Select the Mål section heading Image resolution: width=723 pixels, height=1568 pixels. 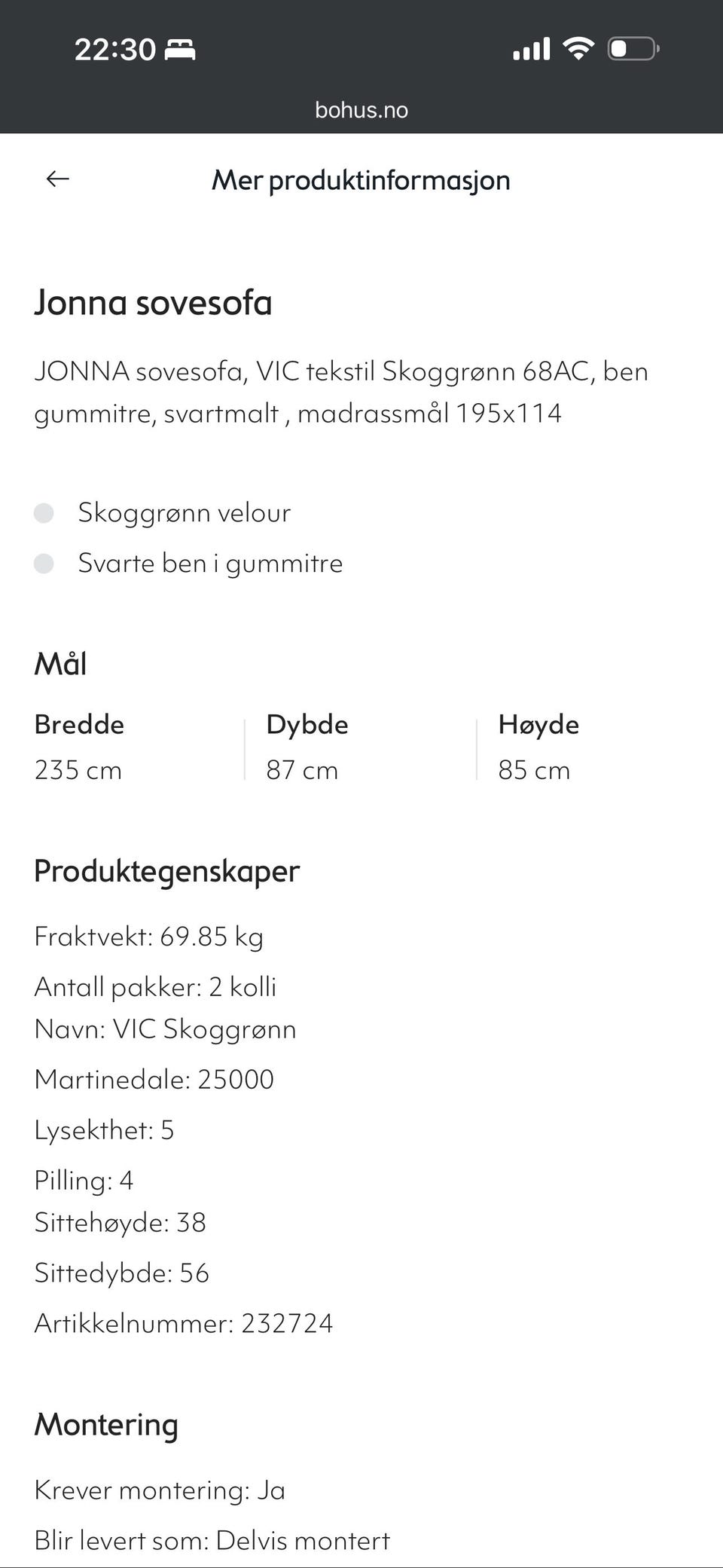point(60,664)
